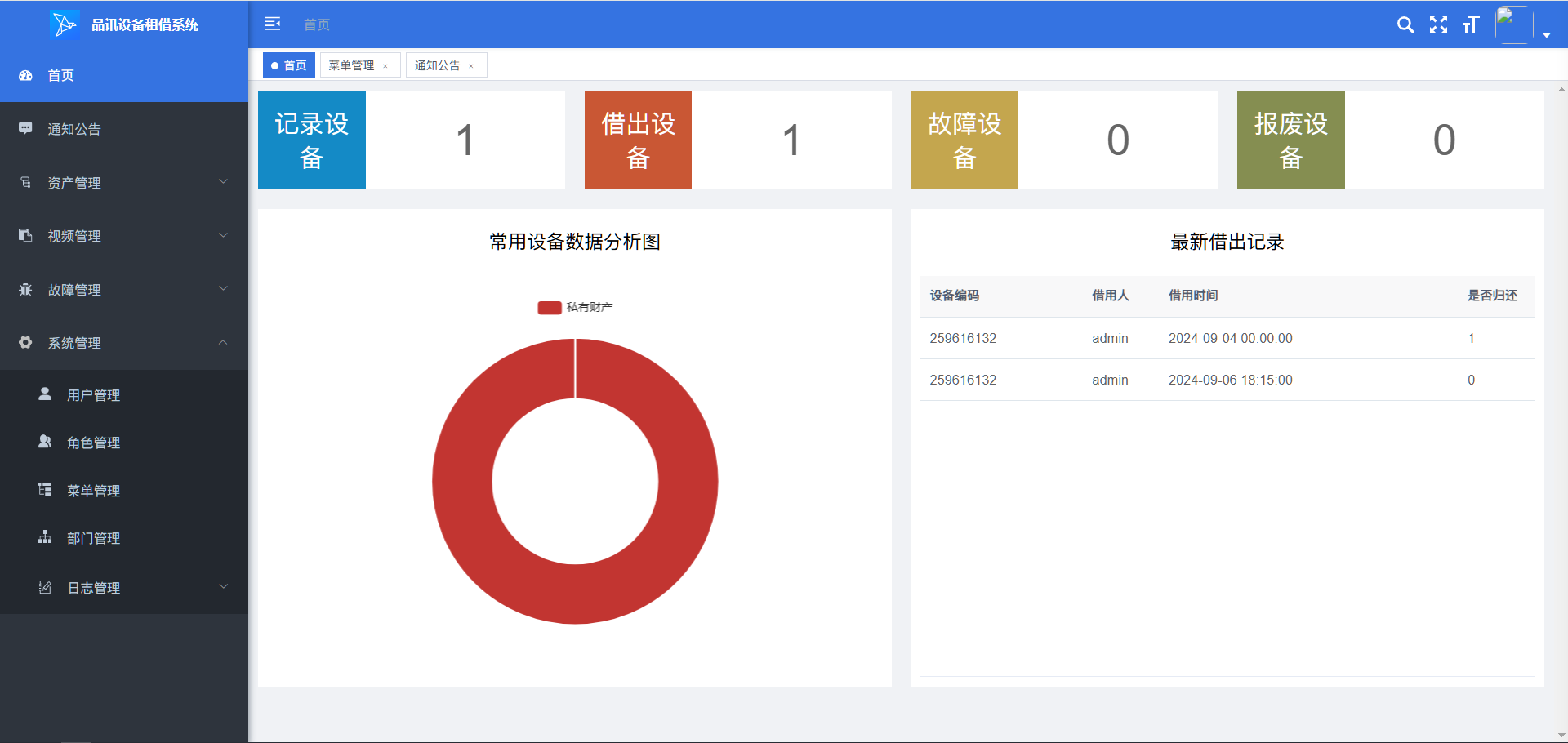The image size is (1568, 743).
Task: Close the 通知公告 tab
Action: 471,66
